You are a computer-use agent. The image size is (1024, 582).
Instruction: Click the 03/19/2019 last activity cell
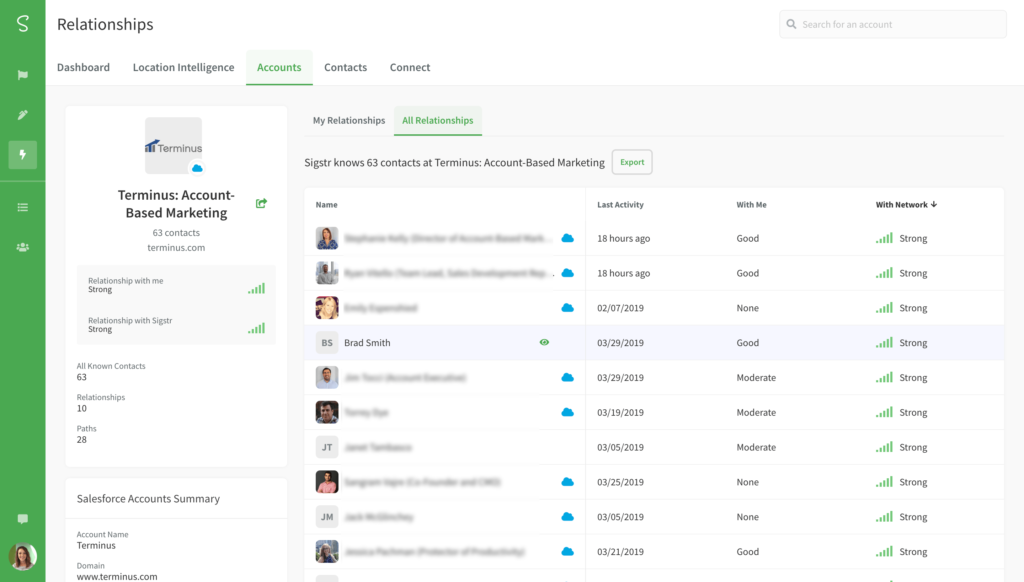pyautogui.click(x=620, y=412)
